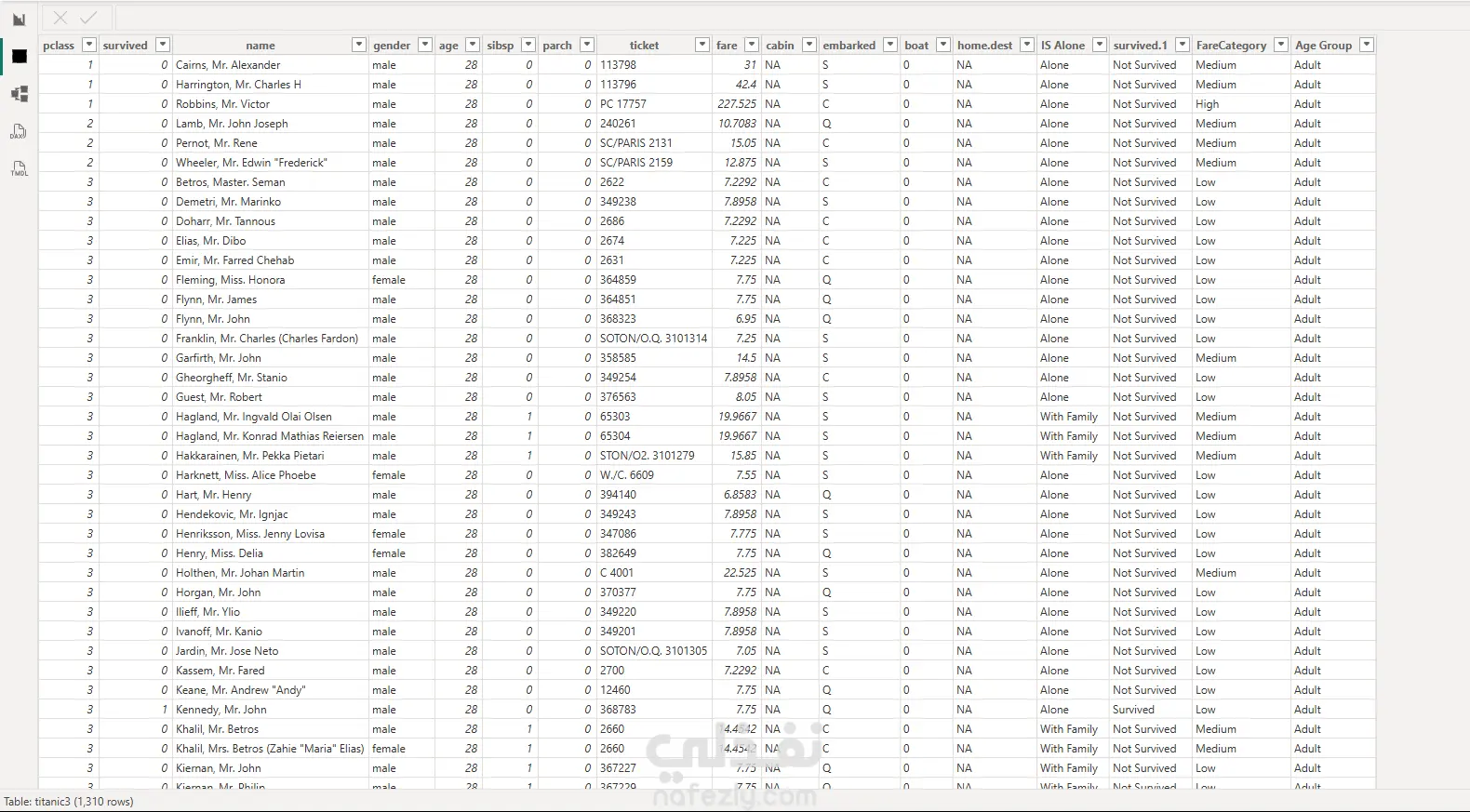Select the embarked column header

(x=849, y=45)
